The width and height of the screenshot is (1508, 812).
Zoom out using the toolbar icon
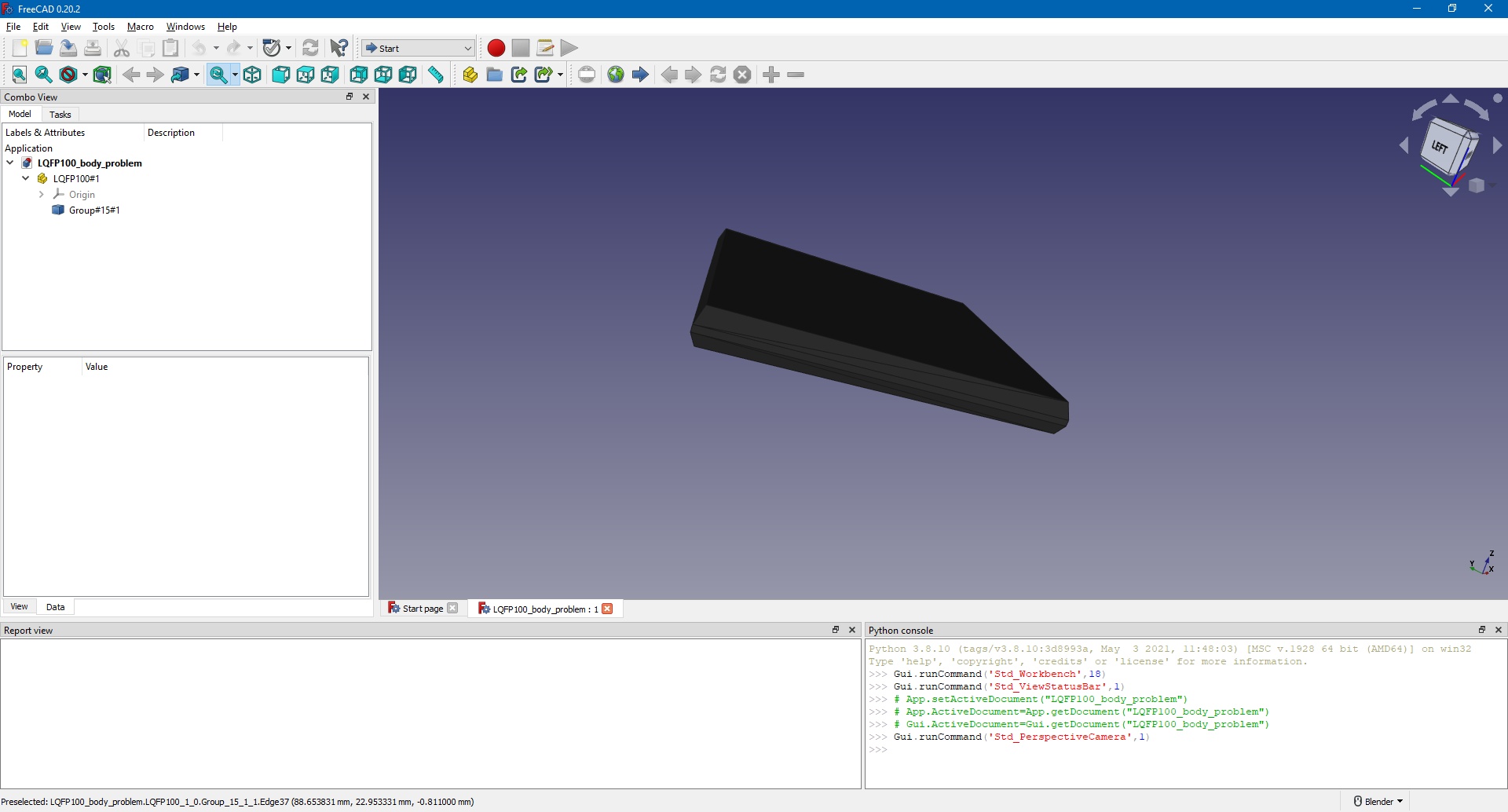(x=796, y=75)
